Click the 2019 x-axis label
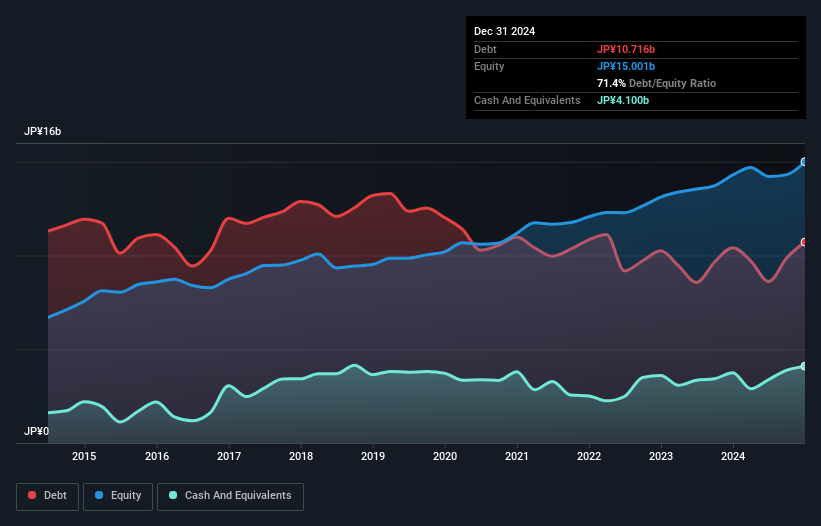This screenshot has height=526, width=821. click(x=373, y=456)
